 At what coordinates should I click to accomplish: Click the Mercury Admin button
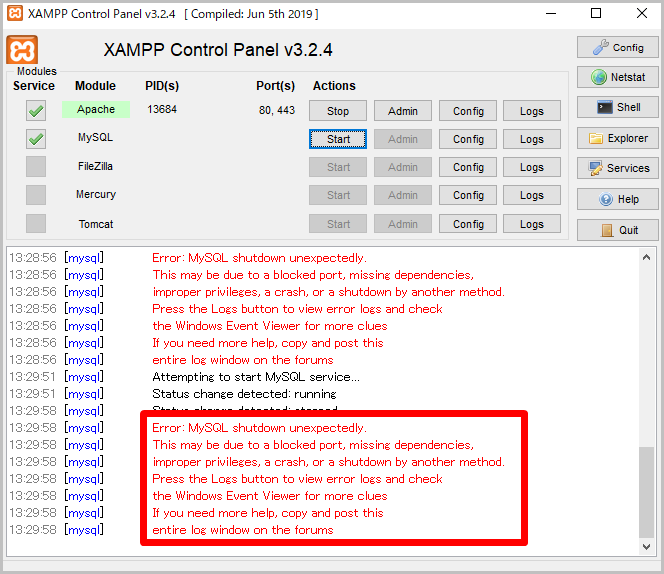pyautogui.click(x=403, y=195)
